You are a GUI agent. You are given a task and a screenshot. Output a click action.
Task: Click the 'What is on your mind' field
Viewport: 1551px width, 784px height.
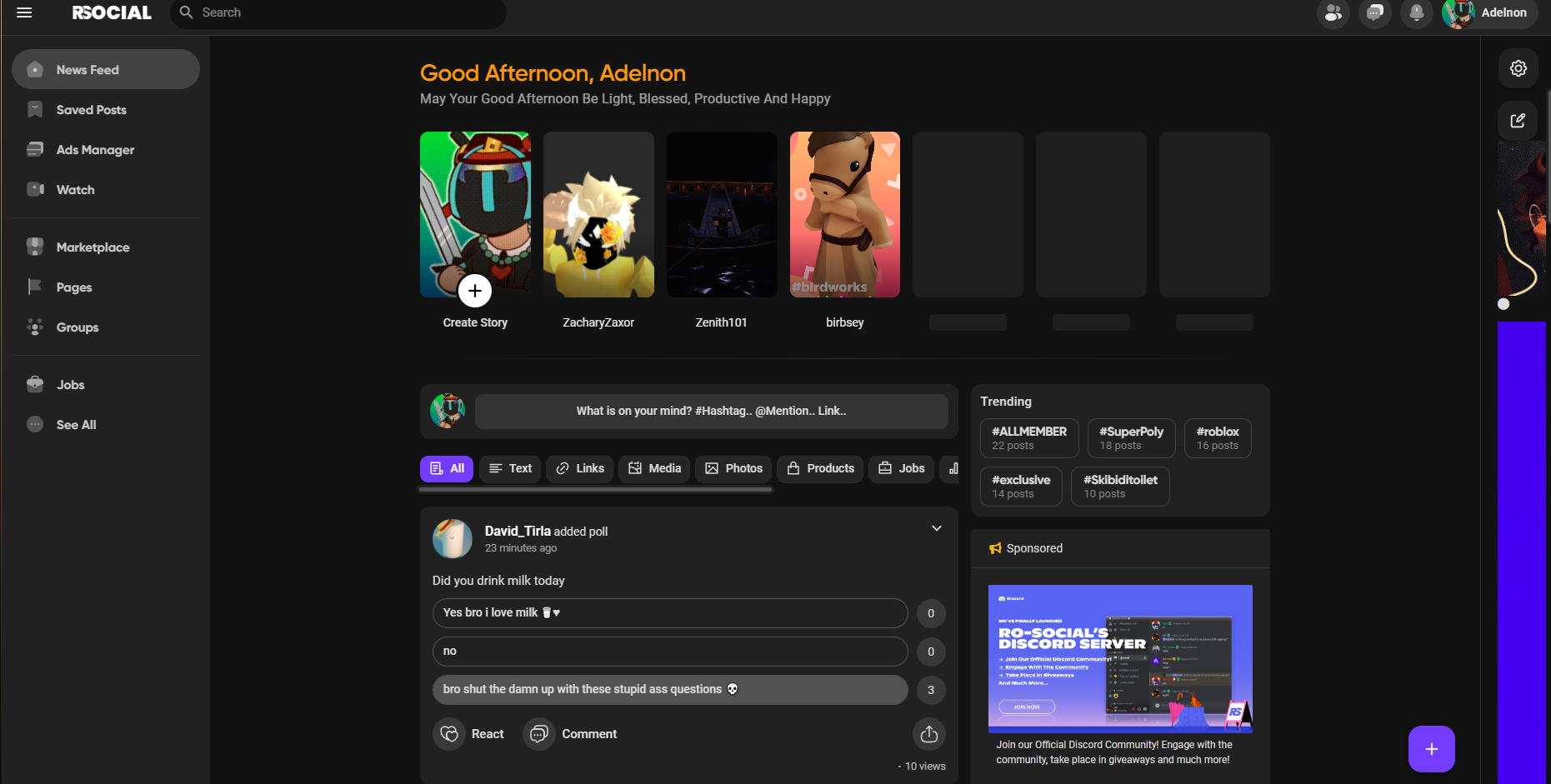point(711,412)
